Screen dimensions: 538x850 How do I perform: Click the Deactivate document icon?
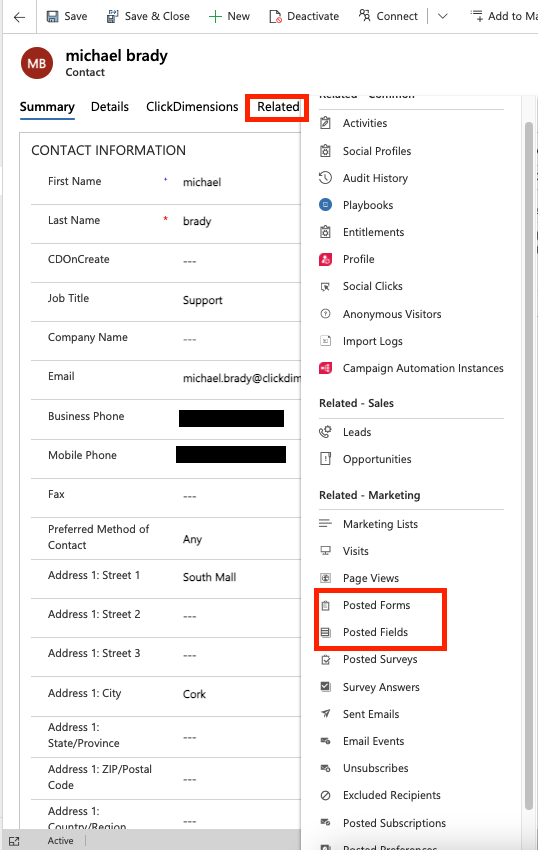click(276, 17)
